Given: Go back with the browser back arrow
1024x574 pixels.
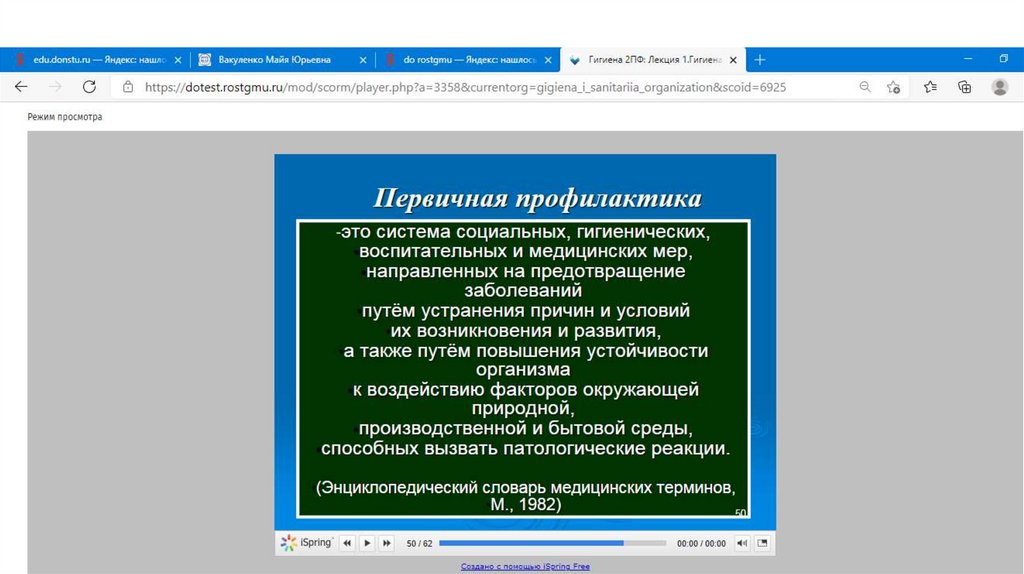Looking at the screenshot, I should (x=21, y=87).
